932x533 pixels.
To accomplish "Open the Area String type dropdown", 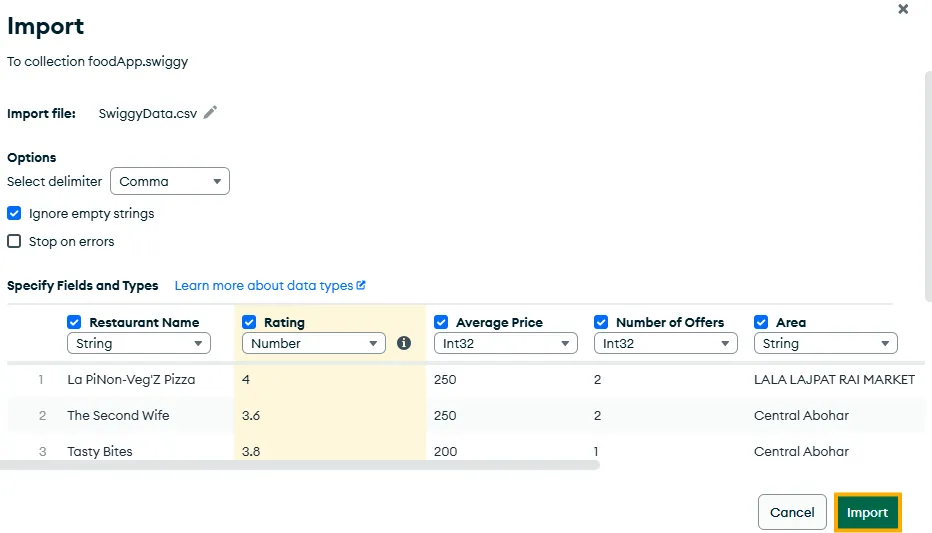I will [825, 343].
